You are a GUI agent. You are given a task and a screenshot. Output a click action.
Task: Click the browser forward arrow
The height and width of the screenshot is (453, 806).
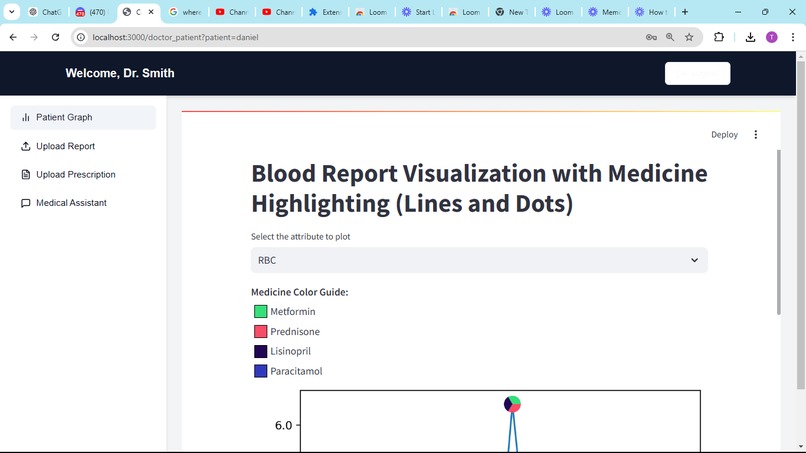tap(34, 37)
